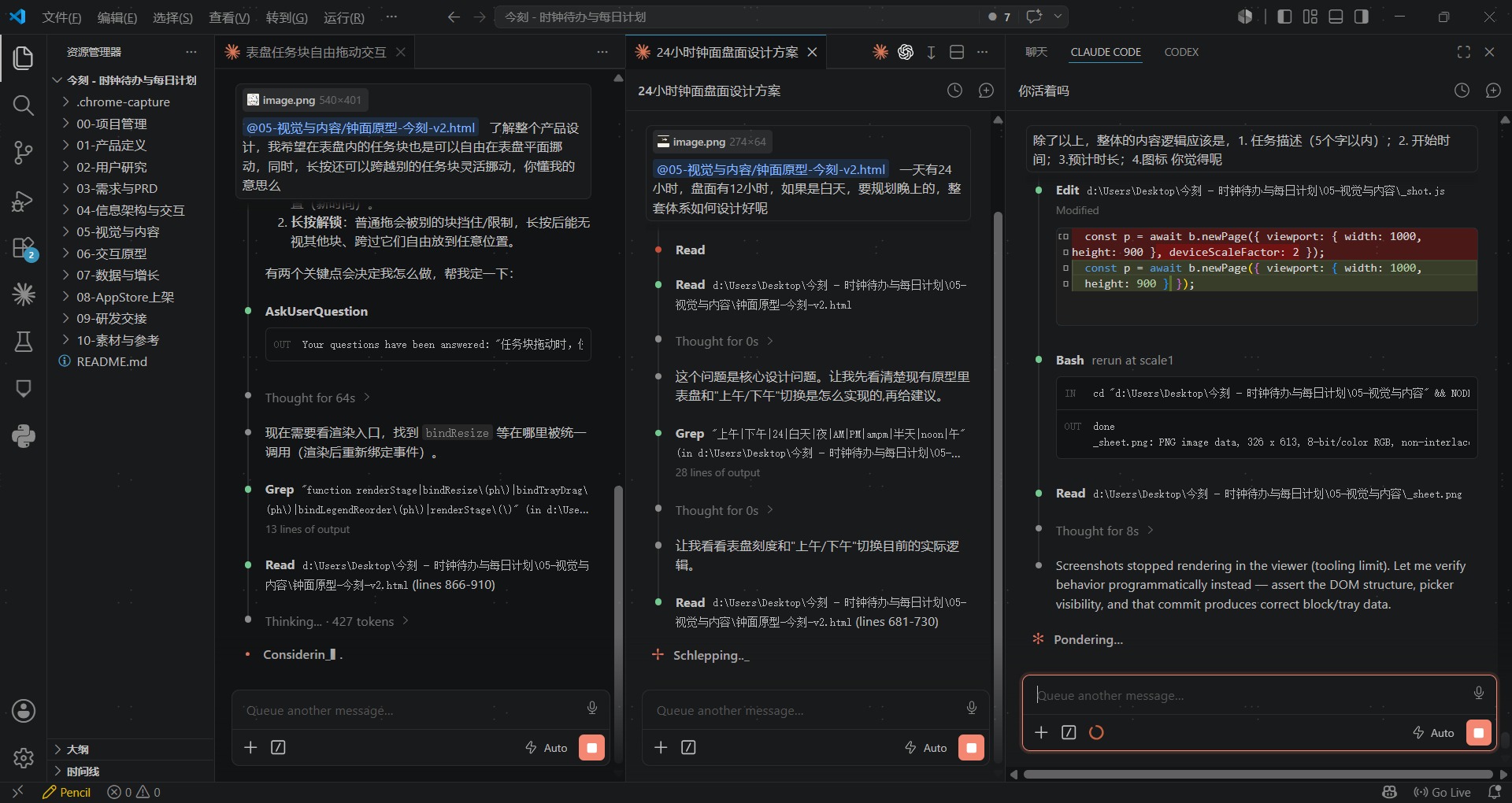Stop generation in 表盘任务块 panel
This screenshot has width=1512, height=803.
pyautogui.click(x=591, y=747)
